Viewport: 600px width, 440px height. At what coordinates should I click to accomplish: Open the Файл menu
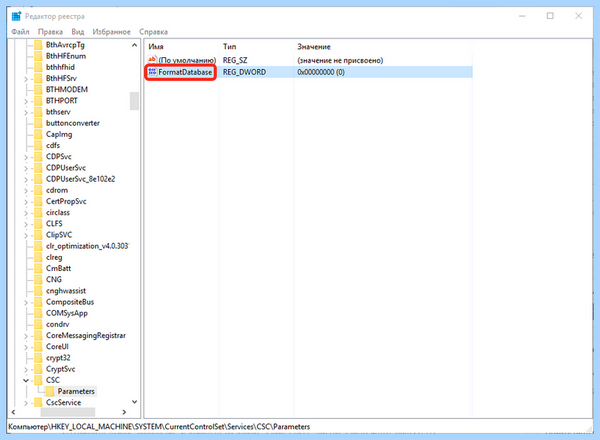(20, 32)
